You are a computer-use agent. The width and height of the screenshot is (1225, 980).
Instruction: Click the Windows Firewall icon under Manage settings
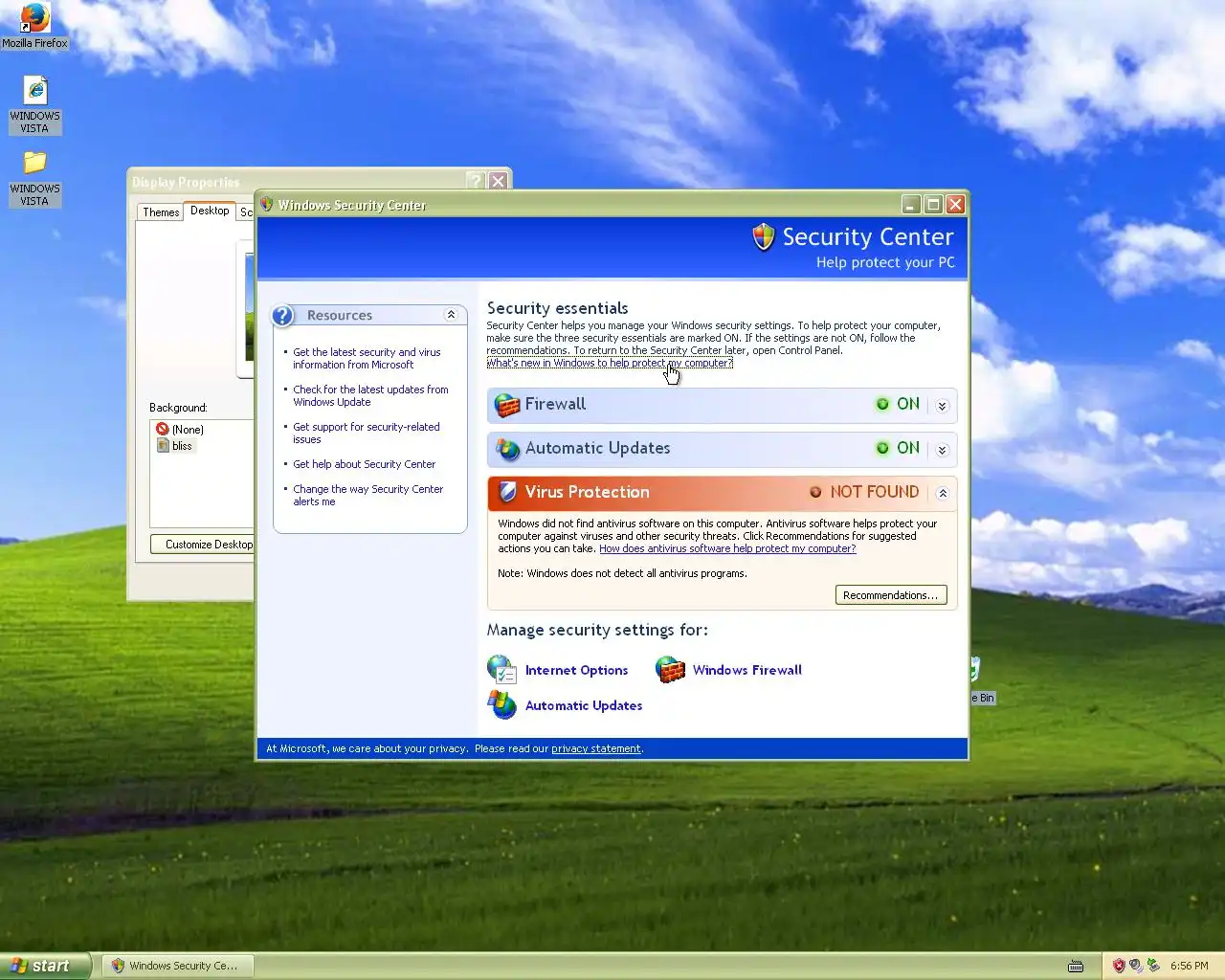[x=670, y=669]
